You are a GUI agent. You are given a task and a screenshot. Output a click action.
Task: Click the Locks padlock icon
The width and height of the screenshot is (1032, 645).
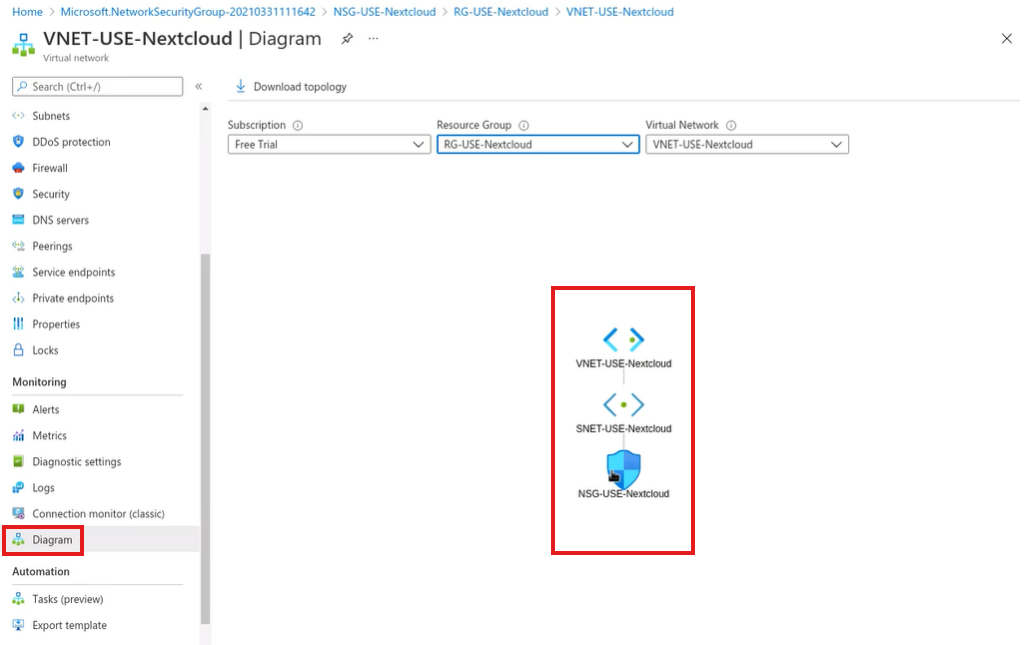18,350
